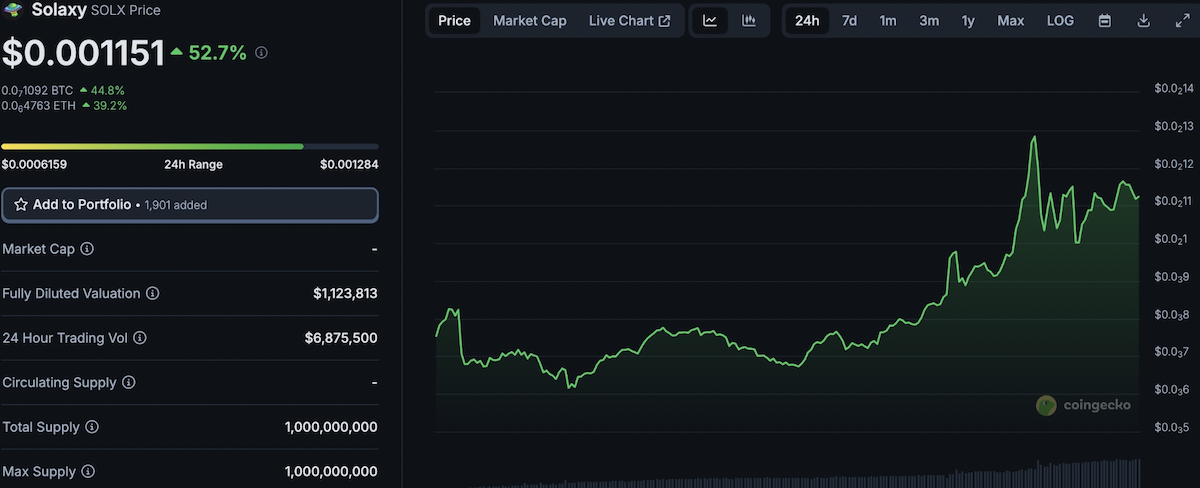Click the Solaxy SOLX Price heading
This screenshot has width=1200, height=488.
click(96, 10)
